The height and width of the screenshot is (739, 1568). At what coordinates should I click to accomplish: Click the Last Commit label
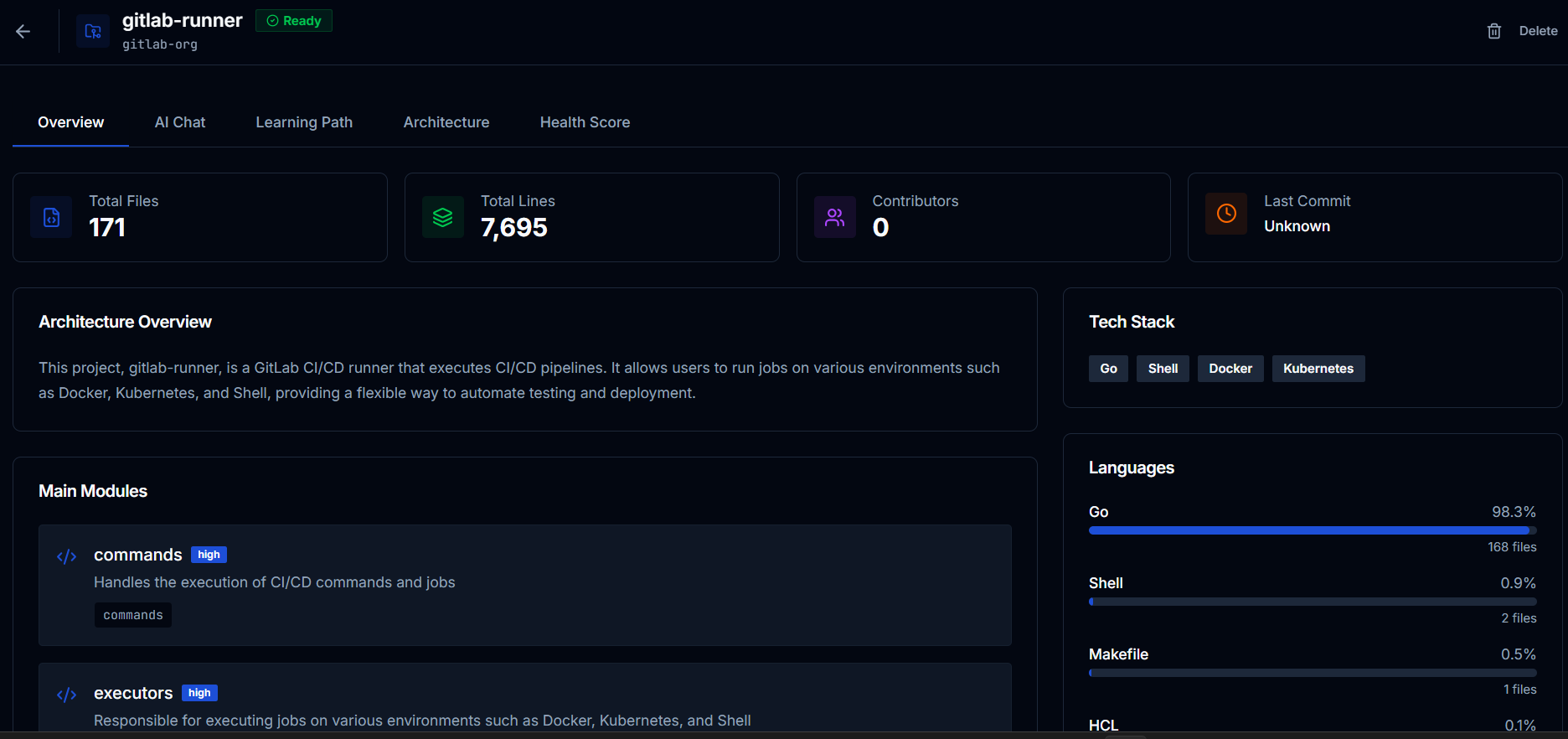1308,201
